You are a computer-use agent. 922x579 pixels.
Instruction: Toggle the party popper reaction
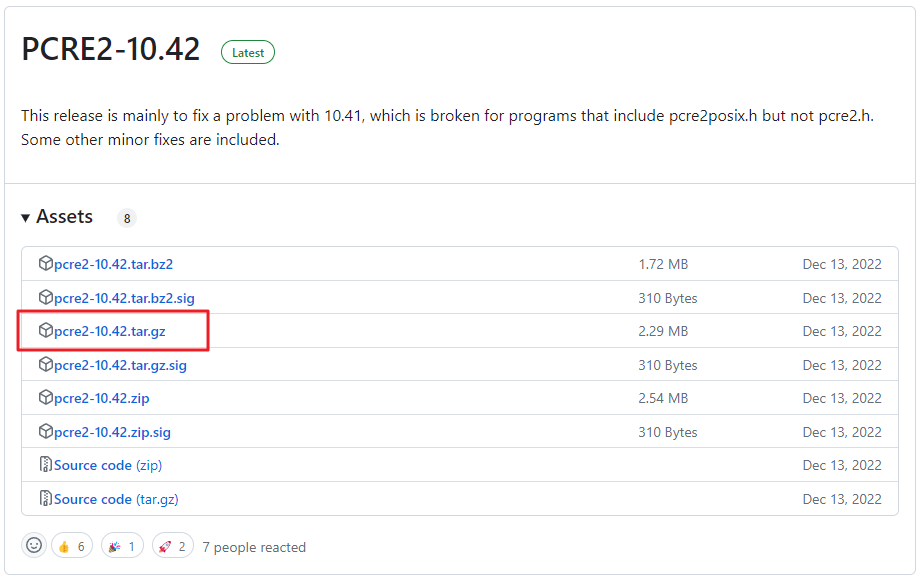pos(122,547)
